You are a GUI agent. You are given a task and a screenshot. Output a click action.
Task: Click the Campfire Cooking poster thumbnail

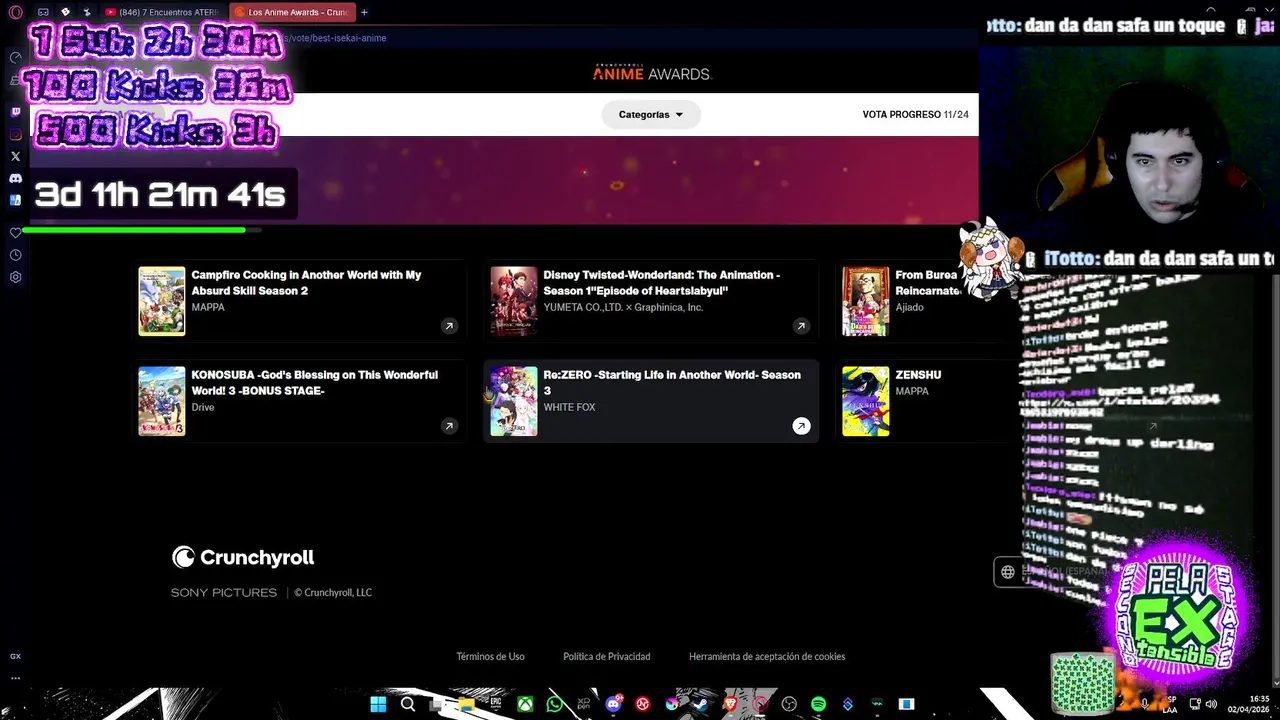[162, 301]
